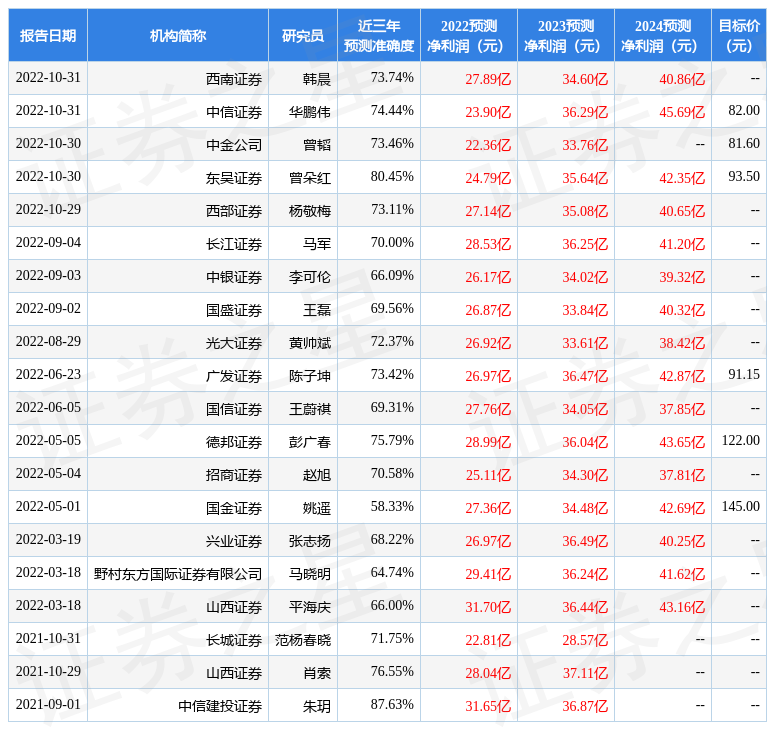Click researcher name 姚遥
The height and width of the screenshot is (730, 767).
click(x=316, y=508)
